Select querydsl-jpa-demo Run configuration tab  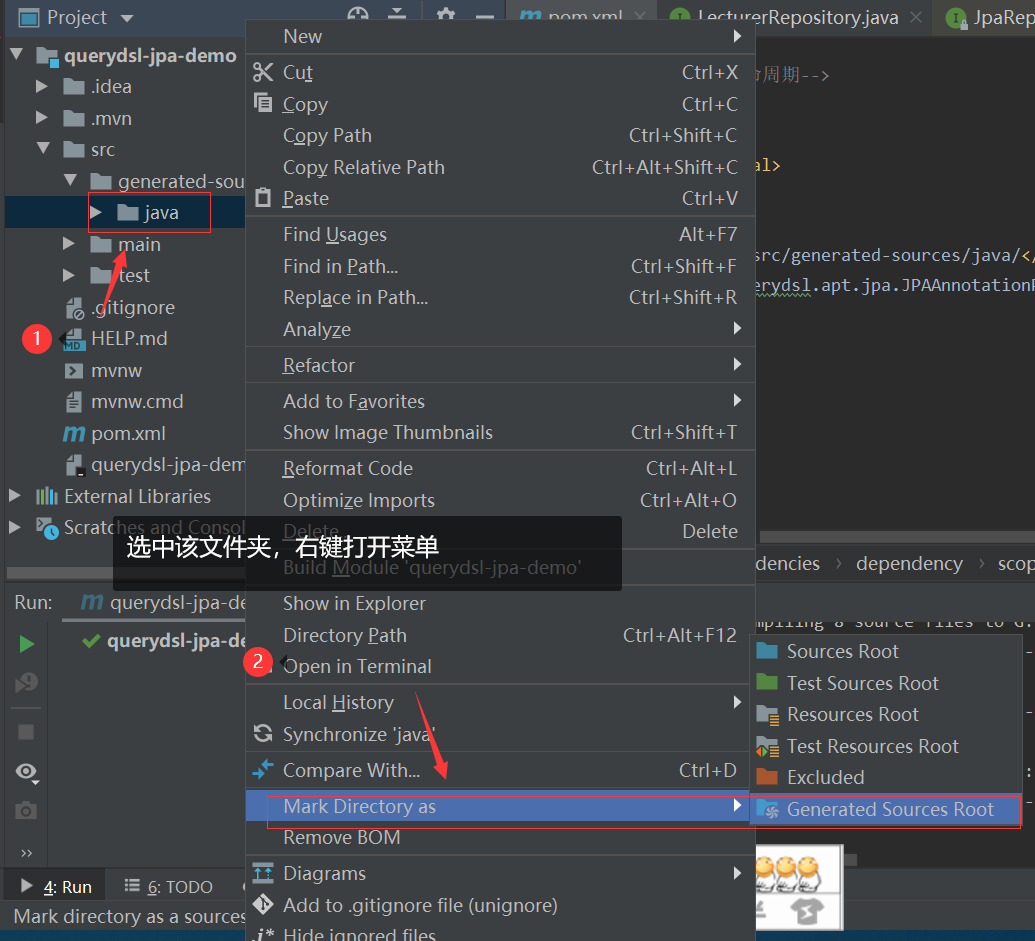pos(162,602)
